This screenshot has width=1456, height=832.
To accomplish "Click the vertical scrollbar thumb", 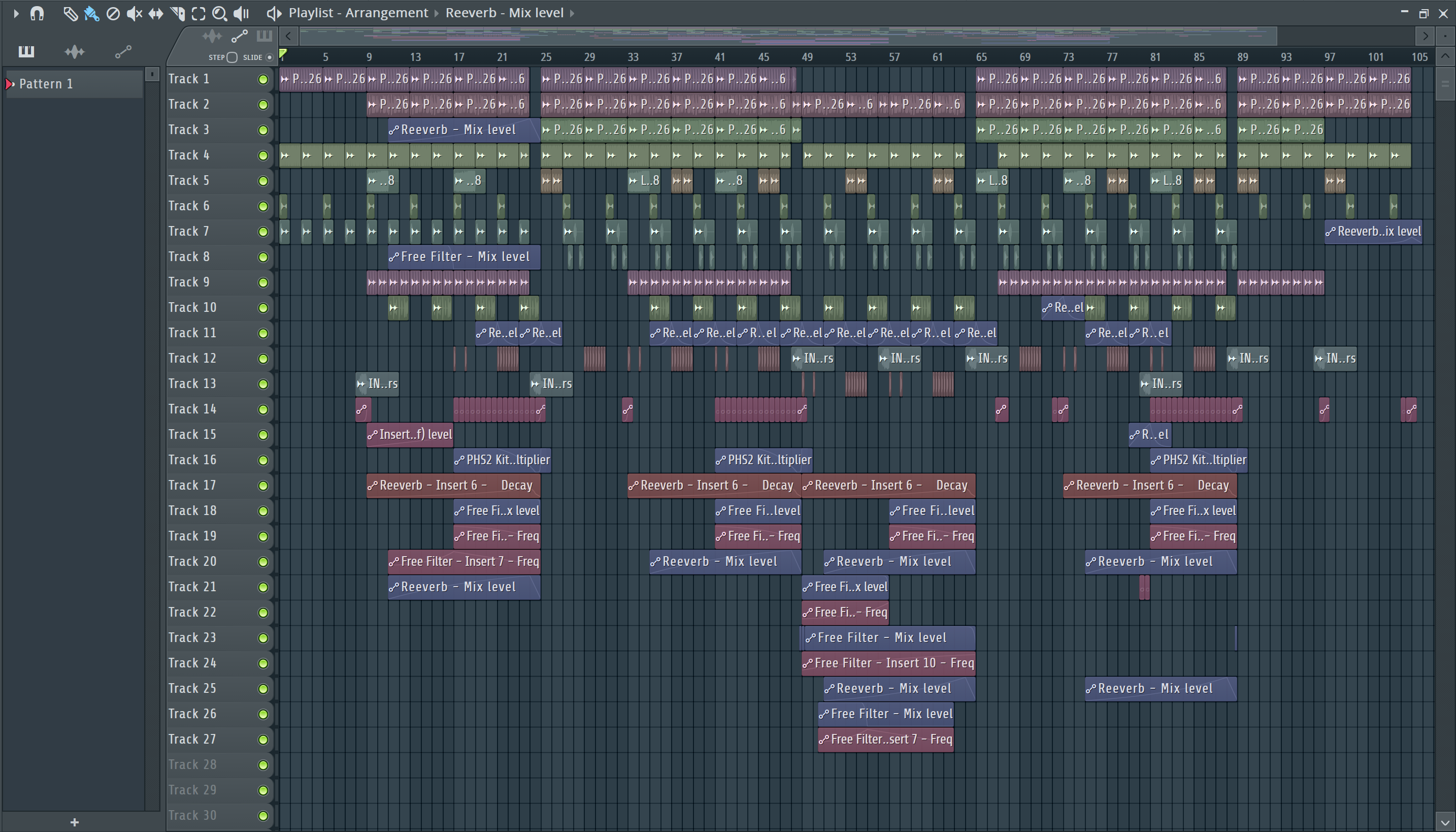I will [x=1445, y=84].
